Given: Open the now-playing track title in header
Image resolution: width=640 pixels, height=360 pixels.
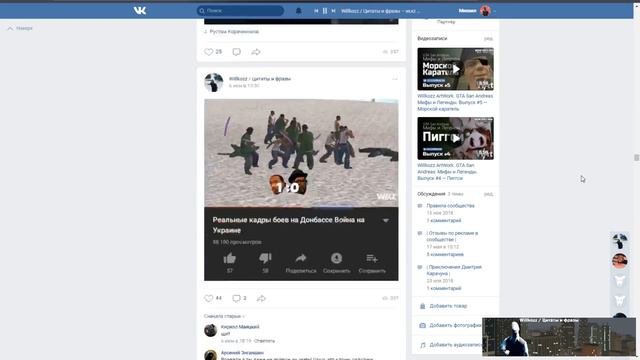Looking at the screenshot, I should click(x=380, y=11).
